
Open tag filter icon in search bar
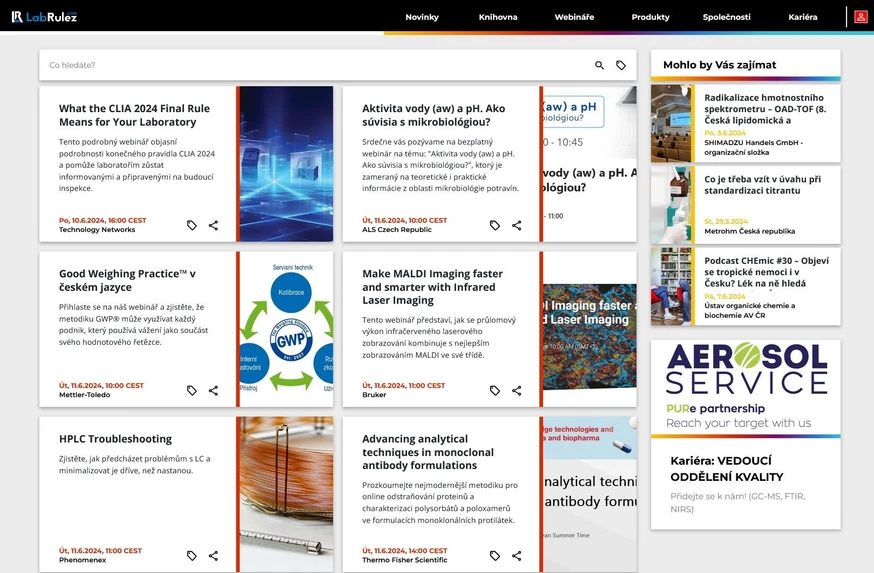pos(621,65)
